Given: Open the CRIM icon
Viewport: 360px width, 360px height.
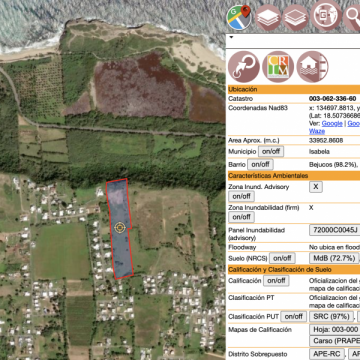Looking at the screenshot, I should point(278,67).
